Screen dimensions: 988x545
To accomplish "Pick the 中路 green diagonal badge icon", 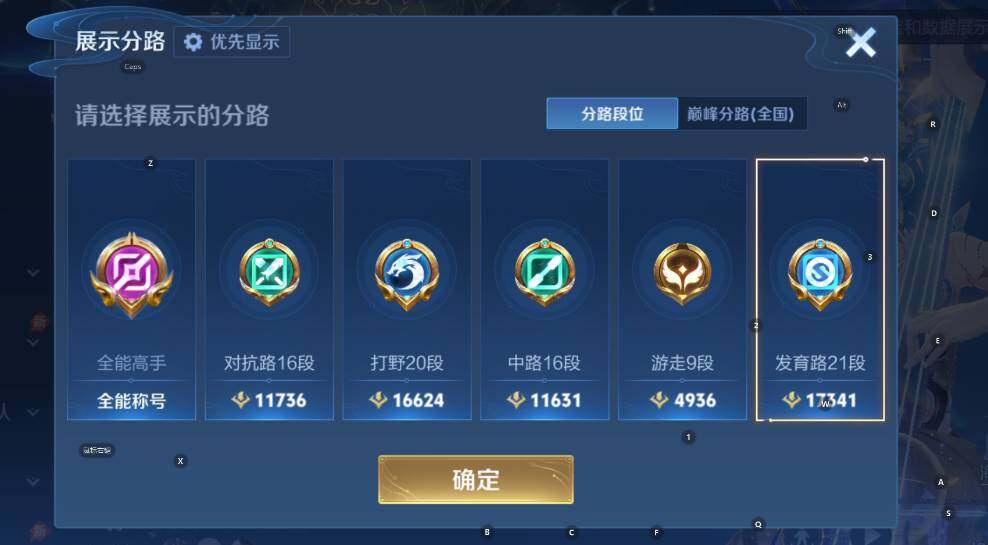I will [544, 272].
